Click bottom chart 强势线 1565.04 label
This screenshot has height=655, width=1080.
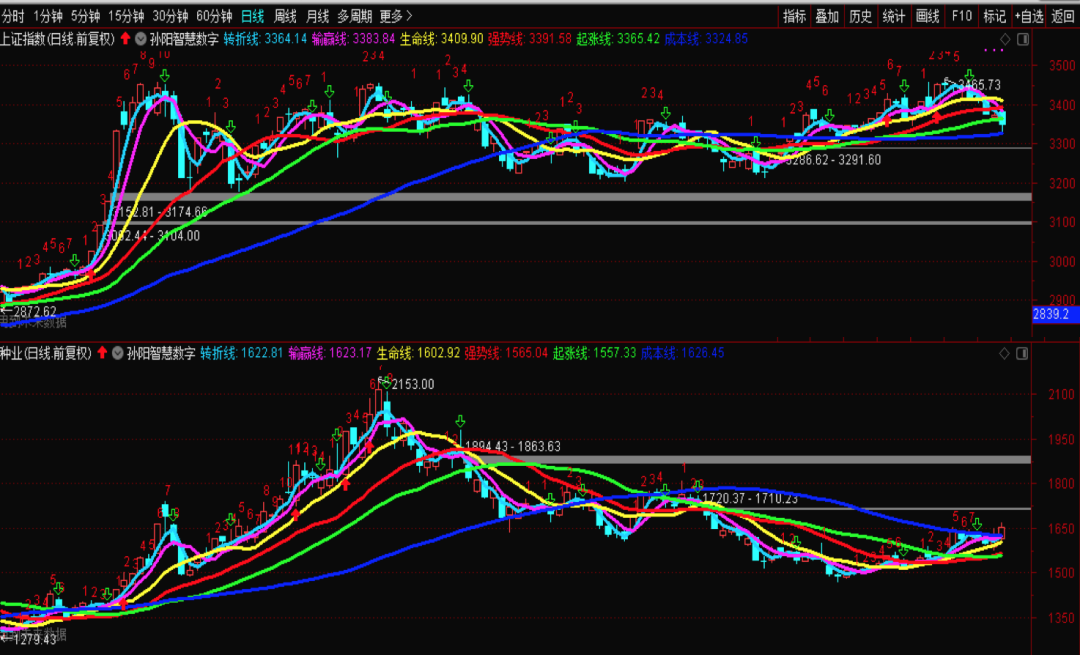tap(506, 353)
